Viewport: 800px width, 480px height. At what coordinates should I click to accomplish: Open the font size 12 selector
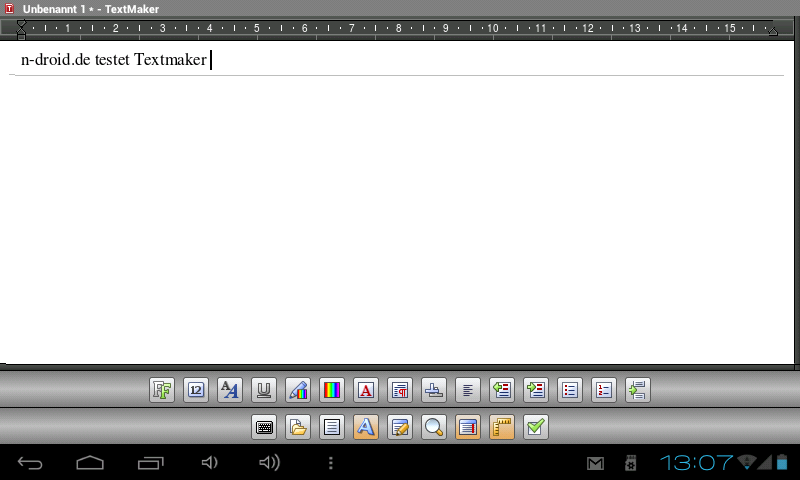[x=196, y=390]
